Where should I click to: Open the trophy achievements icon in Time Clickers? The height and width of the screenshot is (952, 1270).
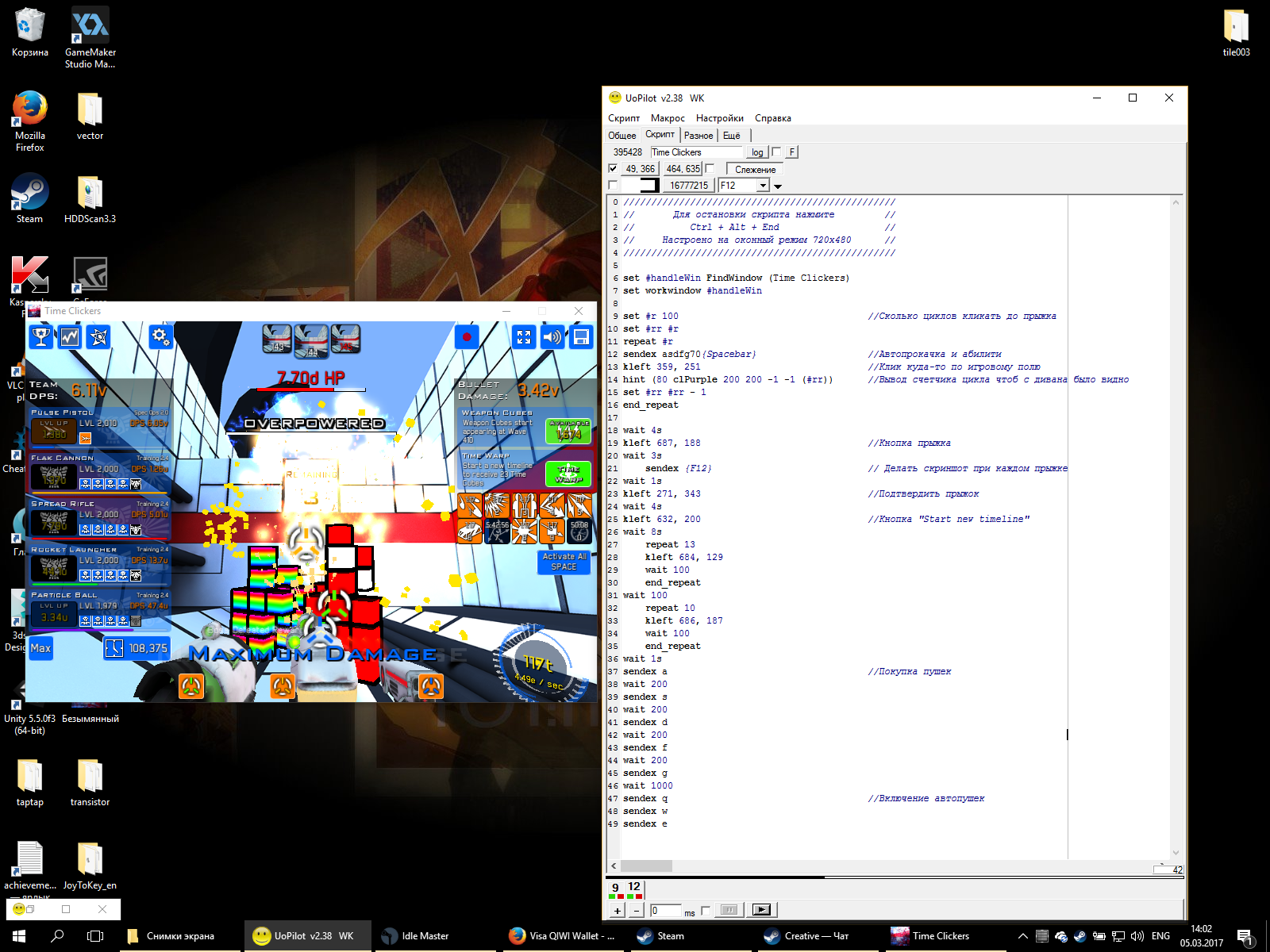coord(40,337)
